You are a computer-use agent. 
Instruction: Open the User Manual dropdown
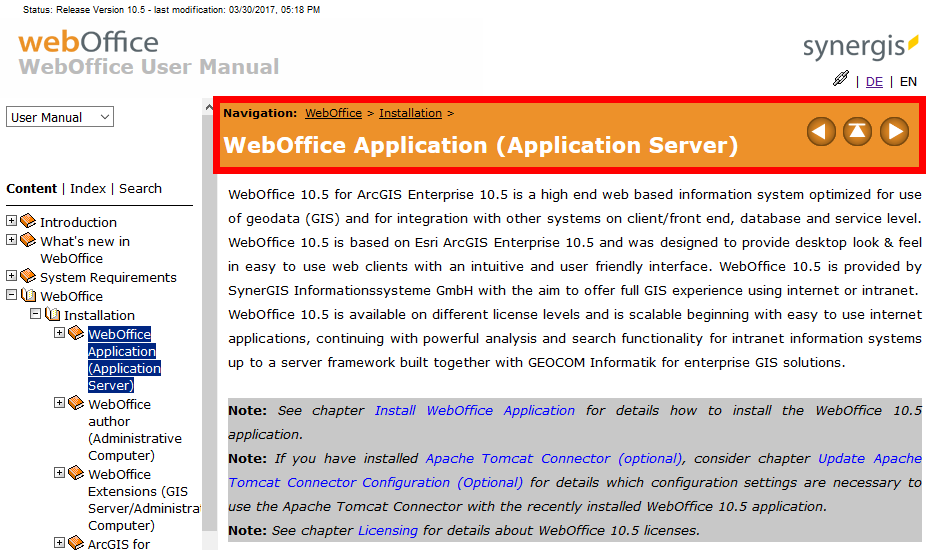point(59,117)
